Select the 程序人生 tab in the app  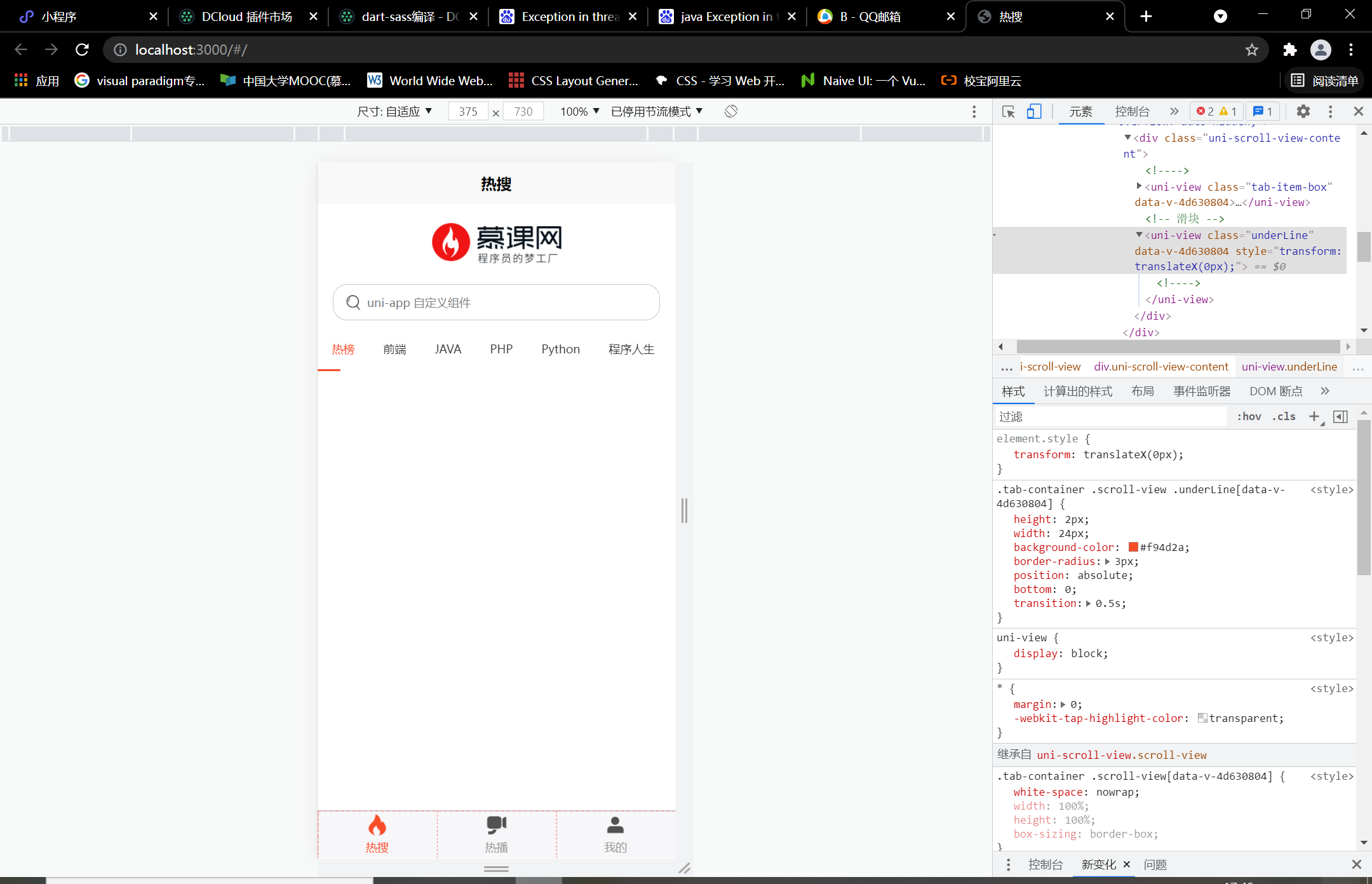631,349
